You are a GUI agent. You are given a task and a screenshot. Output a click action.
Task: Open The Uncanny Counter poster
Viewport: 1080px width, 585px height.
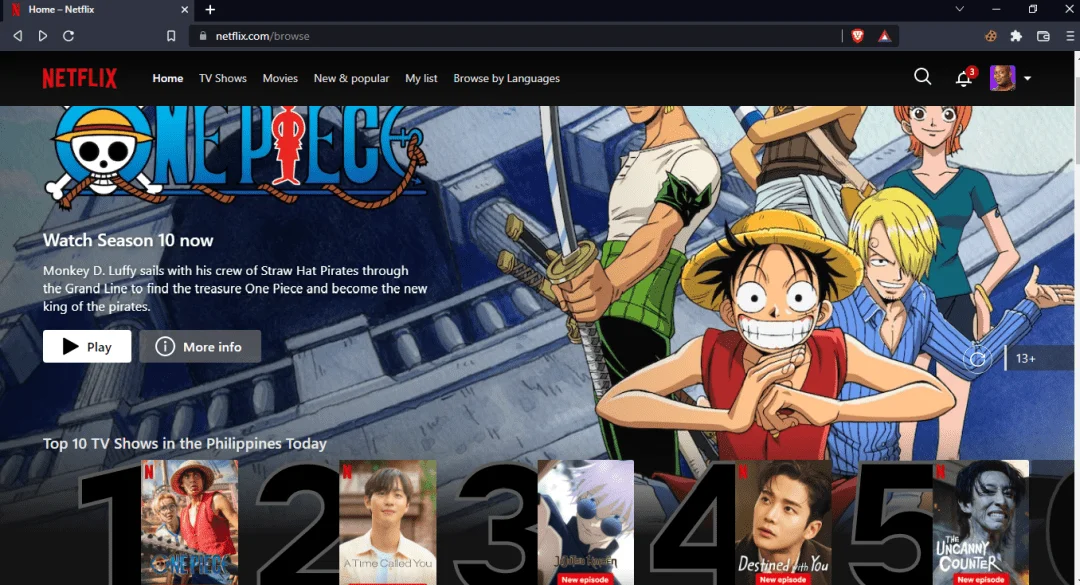click(x=981, y=522)
